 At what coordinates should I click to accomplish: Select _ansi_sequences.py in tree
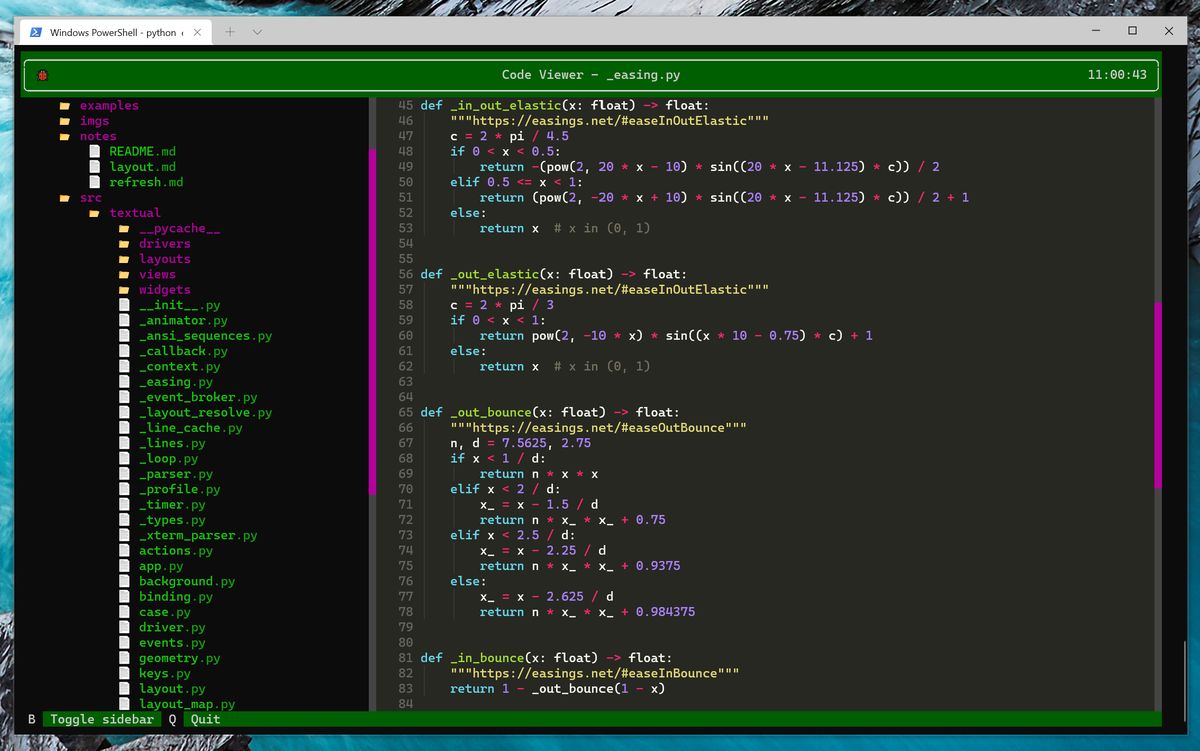click(x=205, y=336)
